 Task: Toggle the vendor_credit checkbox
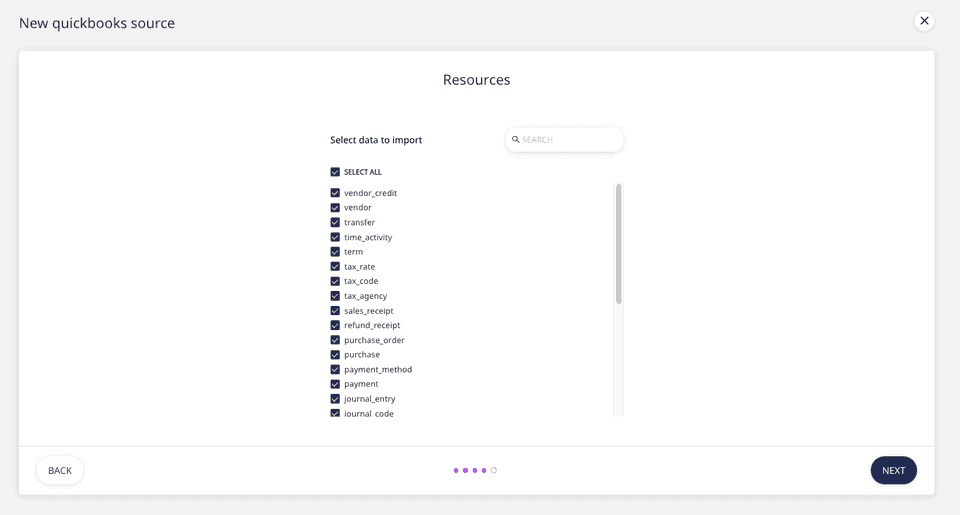[x=335, y=193]
